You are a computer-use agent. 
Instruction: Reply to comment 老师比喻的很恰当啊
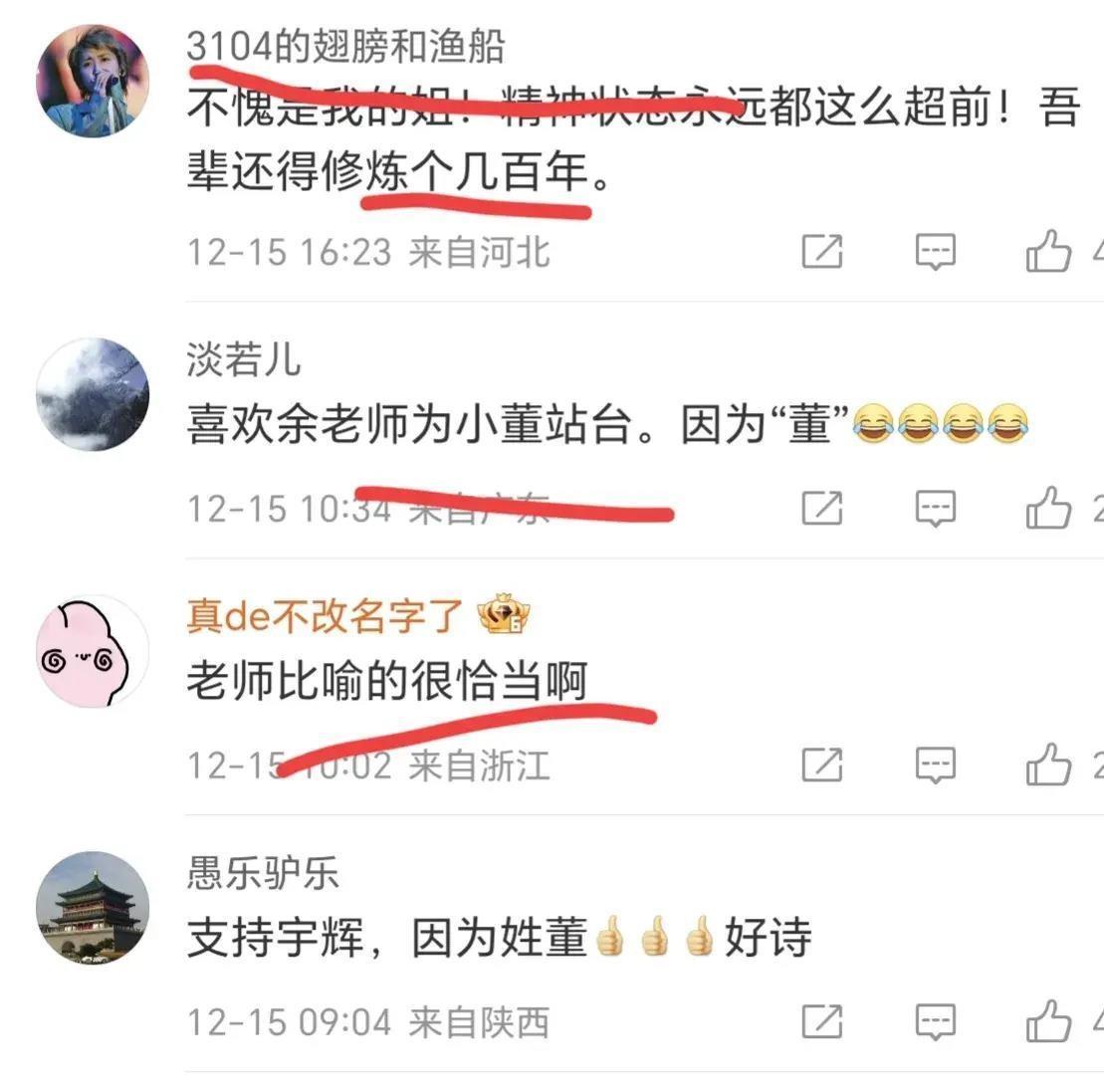[935, 764]
